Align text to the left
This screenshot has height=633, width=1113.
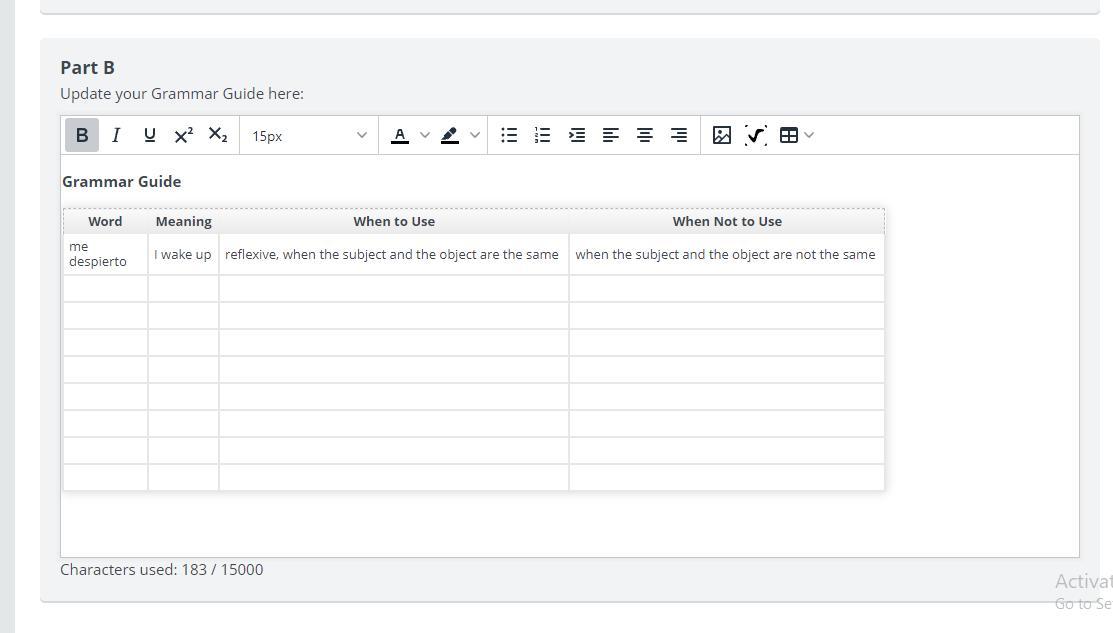point(611,135)
